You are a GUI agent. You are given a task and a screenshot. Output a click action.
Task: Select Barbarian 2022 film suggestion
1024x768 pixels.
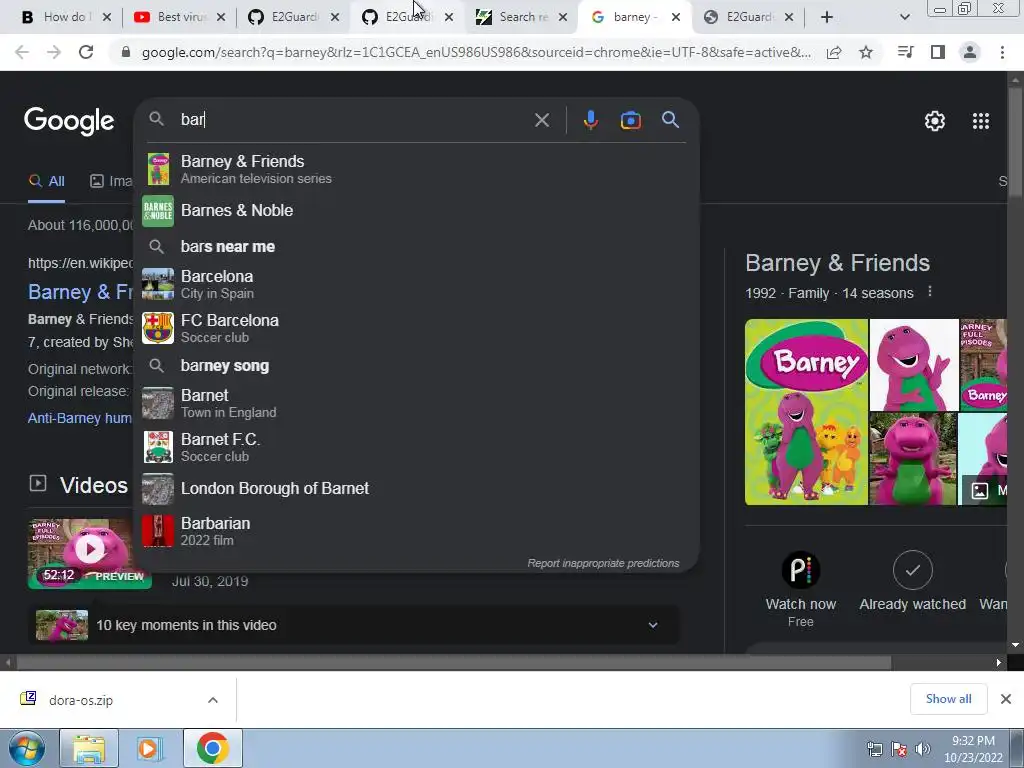[416, 531]
